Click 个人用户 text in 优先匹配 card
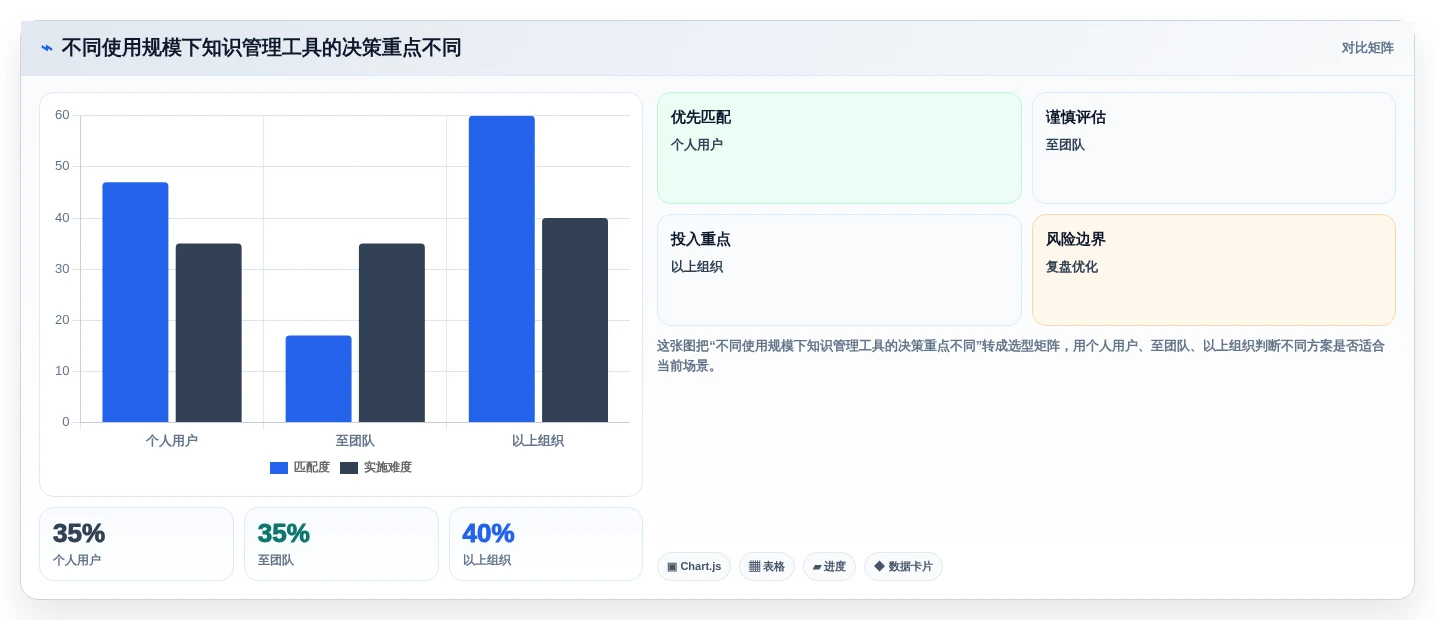Screen dimensions: 1435x620 pyautogui.click(x=697, y=145)
